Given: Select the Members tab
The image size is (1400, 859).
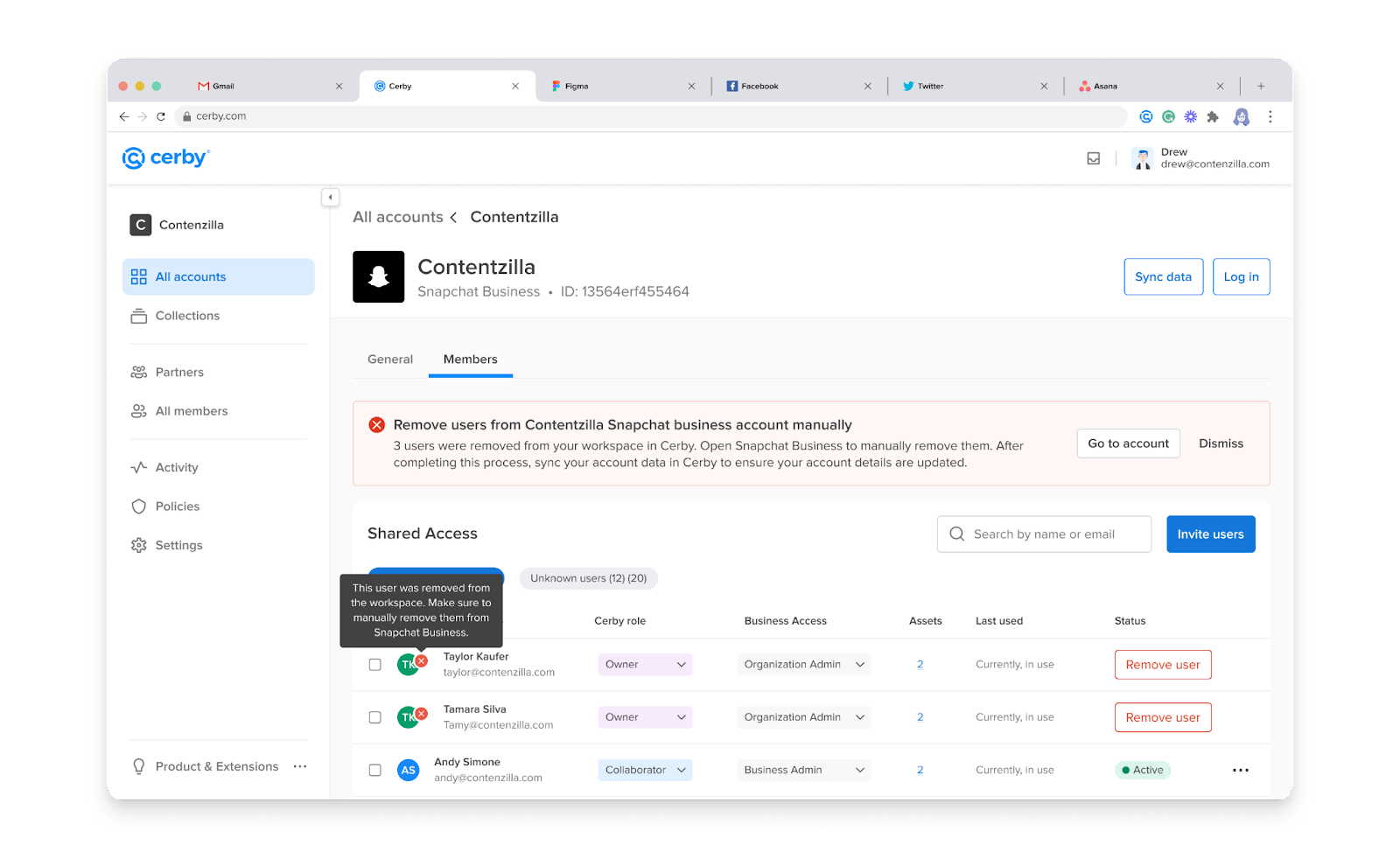Looking at the screenshot, I should [x=471, y=360].
